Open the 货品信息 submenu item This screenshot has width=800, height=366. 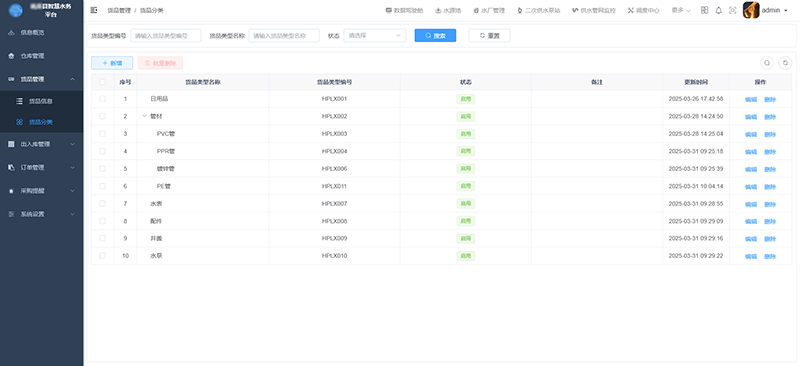[41, 101]
